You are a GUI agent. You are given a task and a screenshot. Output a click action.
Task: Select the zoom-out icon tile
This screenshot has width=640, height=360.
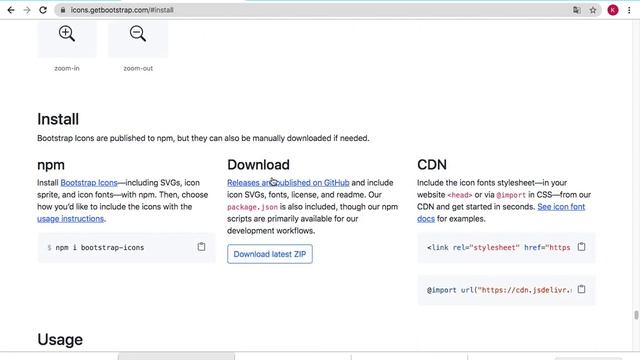138,39
